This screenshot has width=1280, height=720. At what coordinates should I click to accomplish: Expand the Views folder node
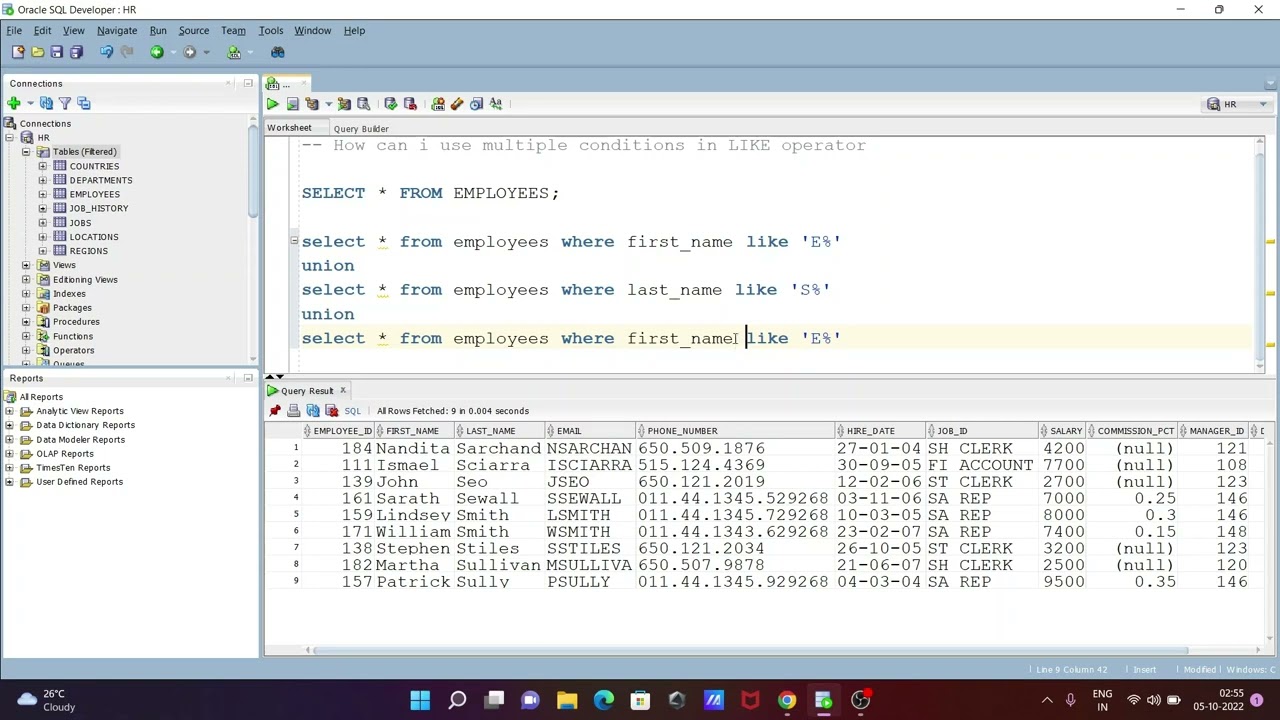tap(26, 265)
